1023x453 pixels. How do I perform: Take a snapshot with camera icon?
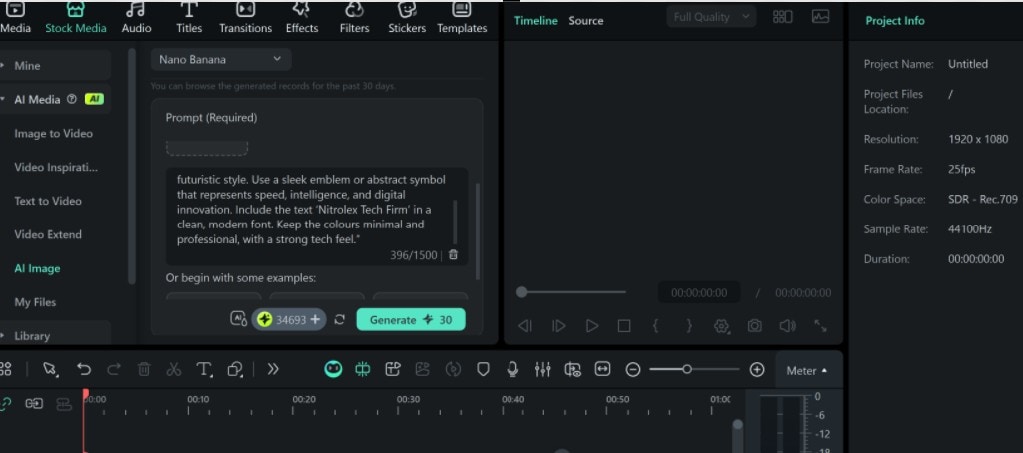[x=755, y=326]
